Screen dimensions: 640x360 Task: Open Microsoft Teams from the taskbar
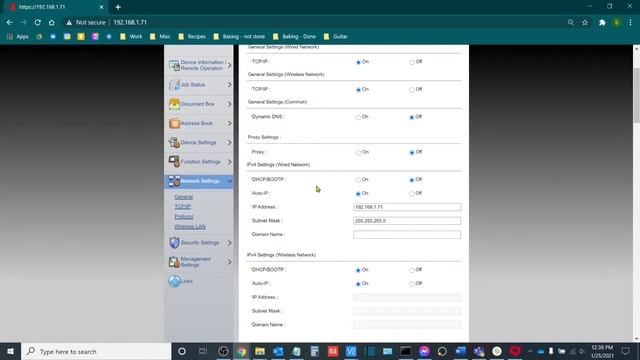(x=479, y=351)
